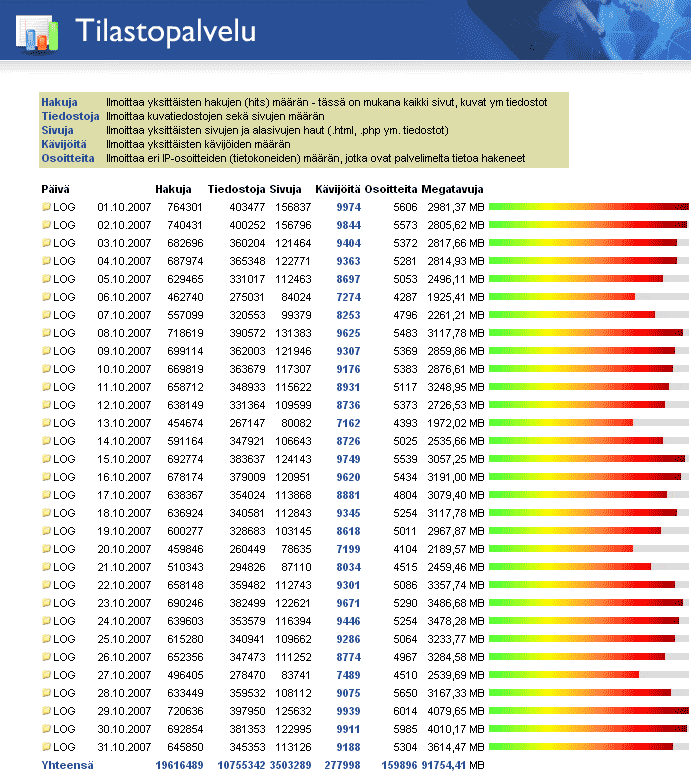Open the folder icon for 13.10.2007
Image resolution: width=691 pixels, height=779 pixels.
tap(47, 423)
